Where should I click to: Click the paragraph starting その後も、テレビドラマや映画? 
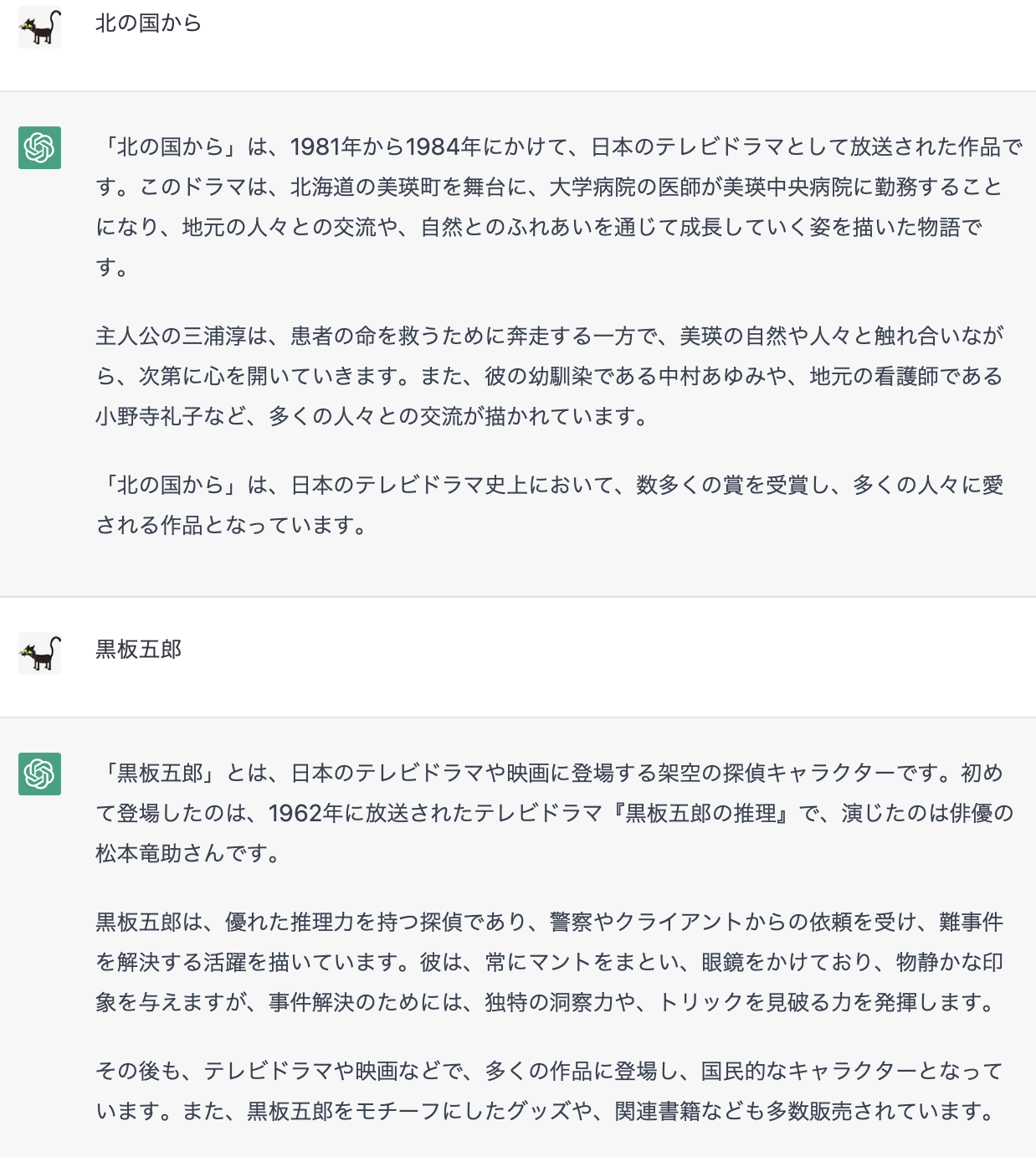click(x=550, y=1091)
